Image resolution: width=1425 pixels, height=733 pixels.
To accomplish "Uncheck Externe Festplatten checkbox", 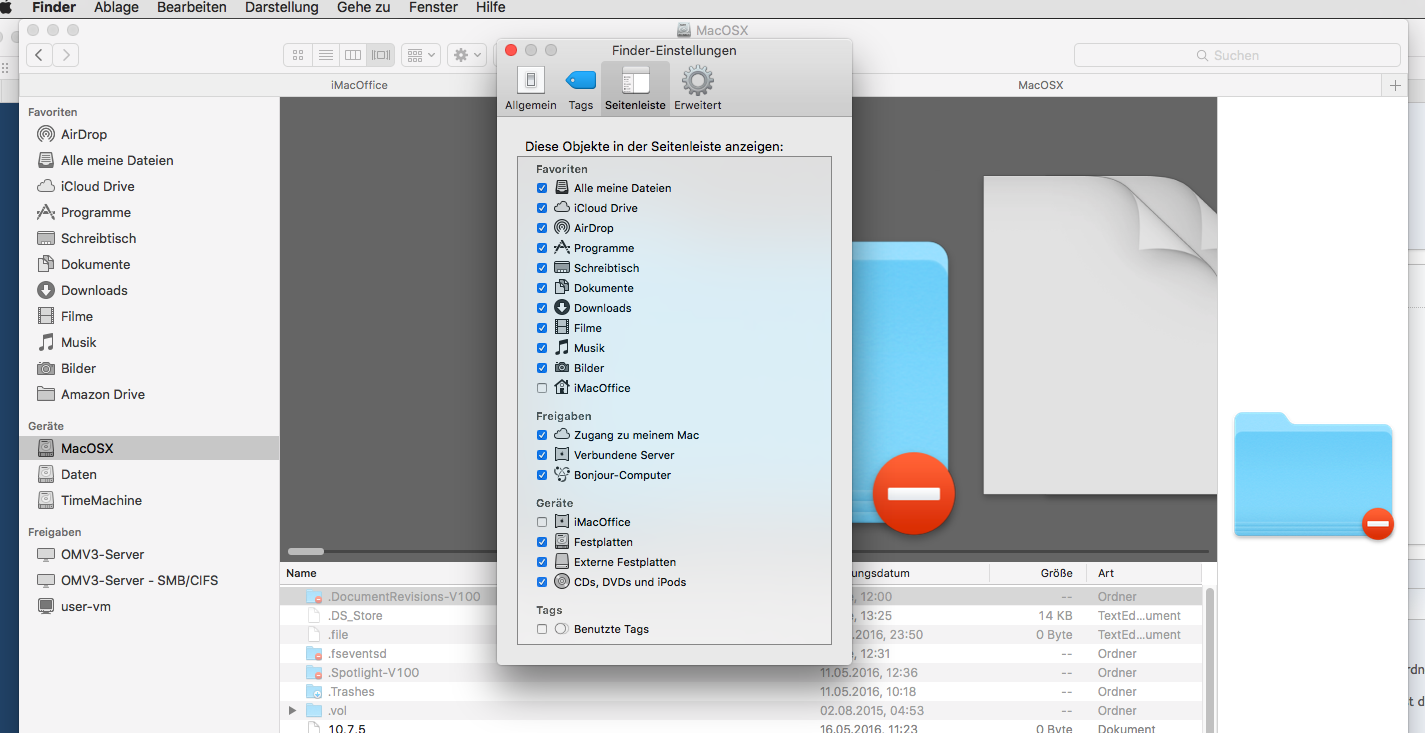I will [542, 562].
